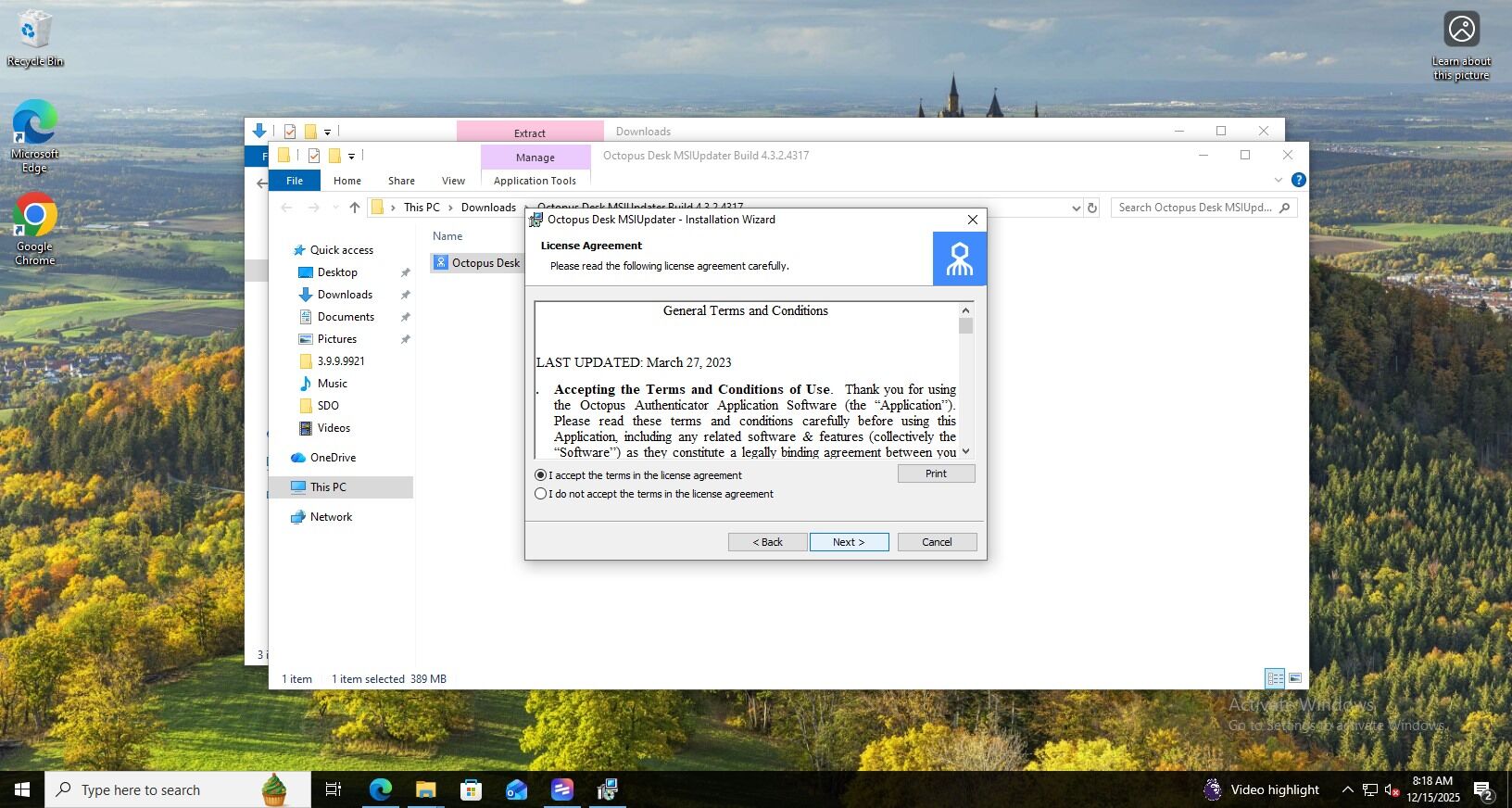Click license text scrollbar down arrow

point(965,451)
